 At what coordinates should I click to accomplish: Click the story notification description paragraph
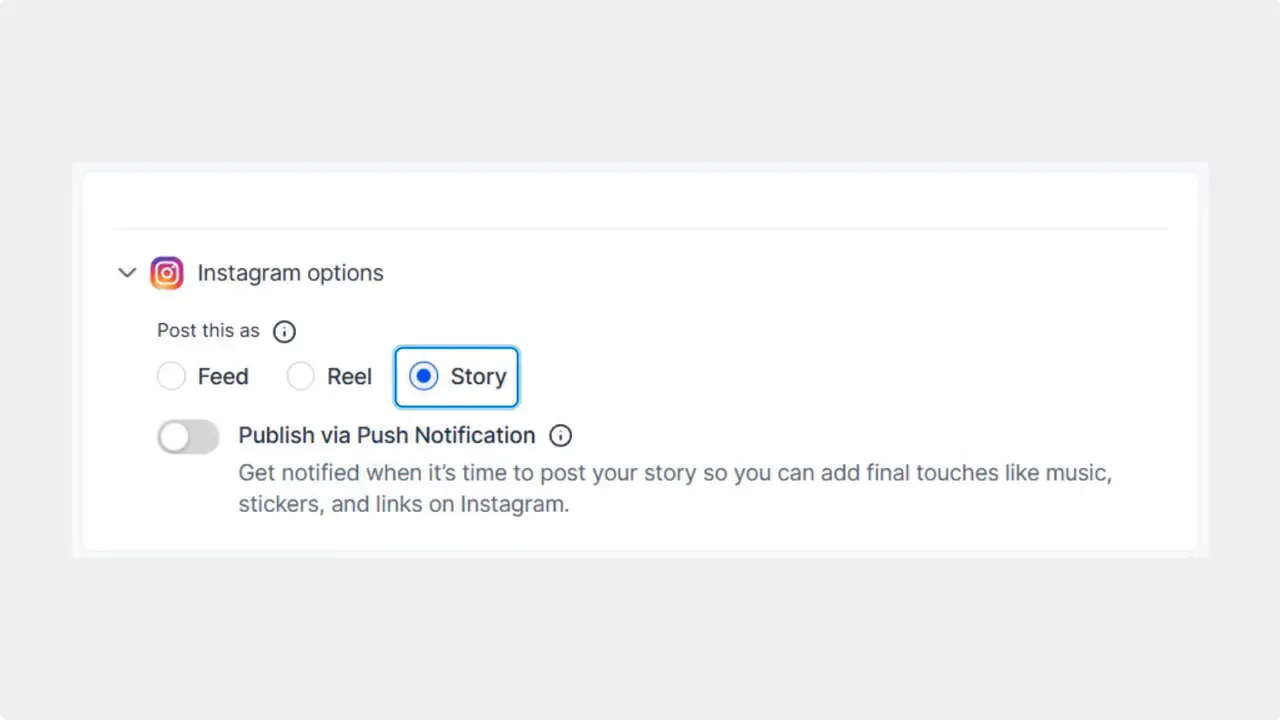[x=675, y=488]
